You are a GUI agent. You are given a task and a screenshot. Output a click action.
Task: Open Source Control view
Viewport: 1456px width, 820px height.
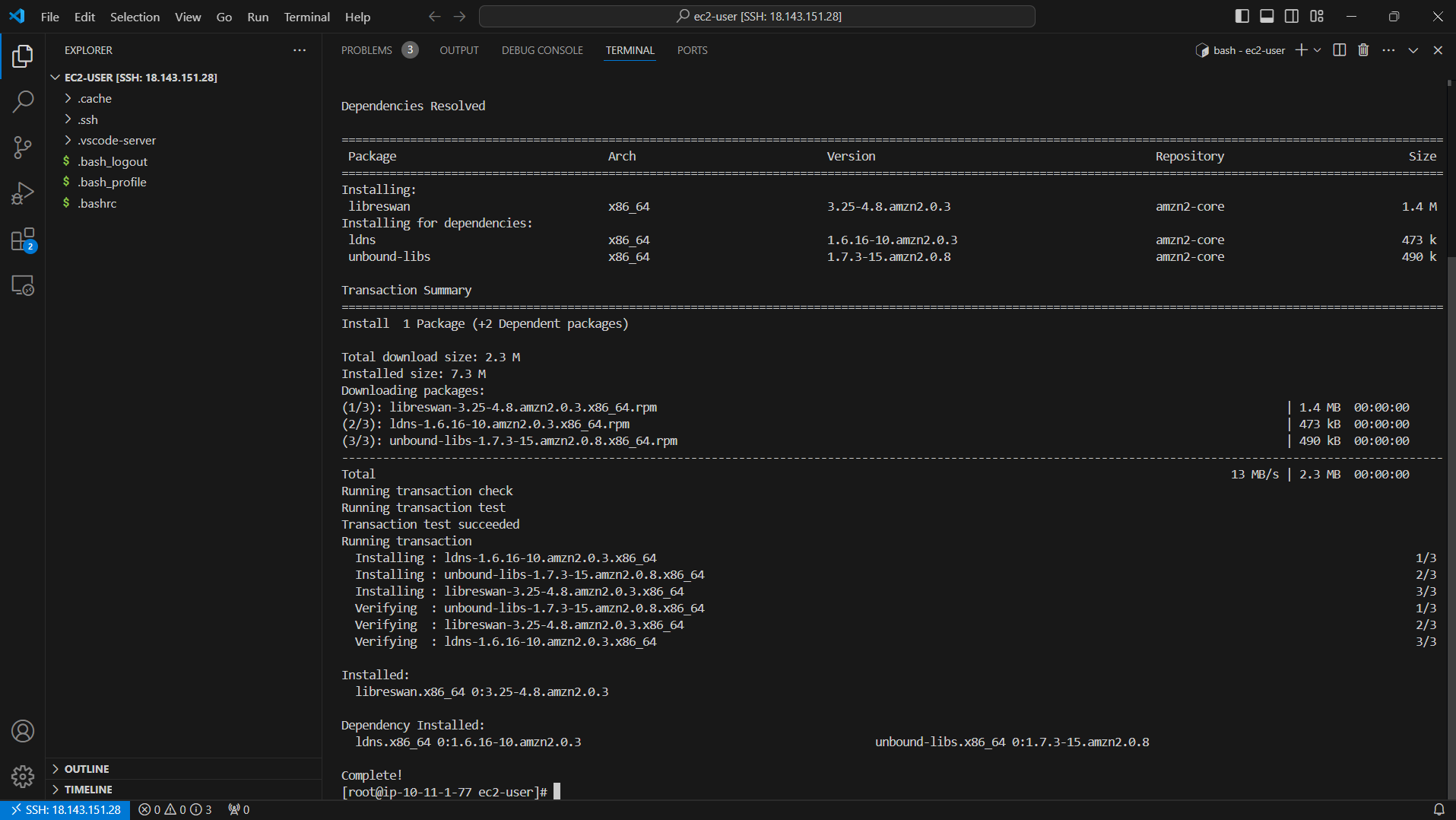23,148
